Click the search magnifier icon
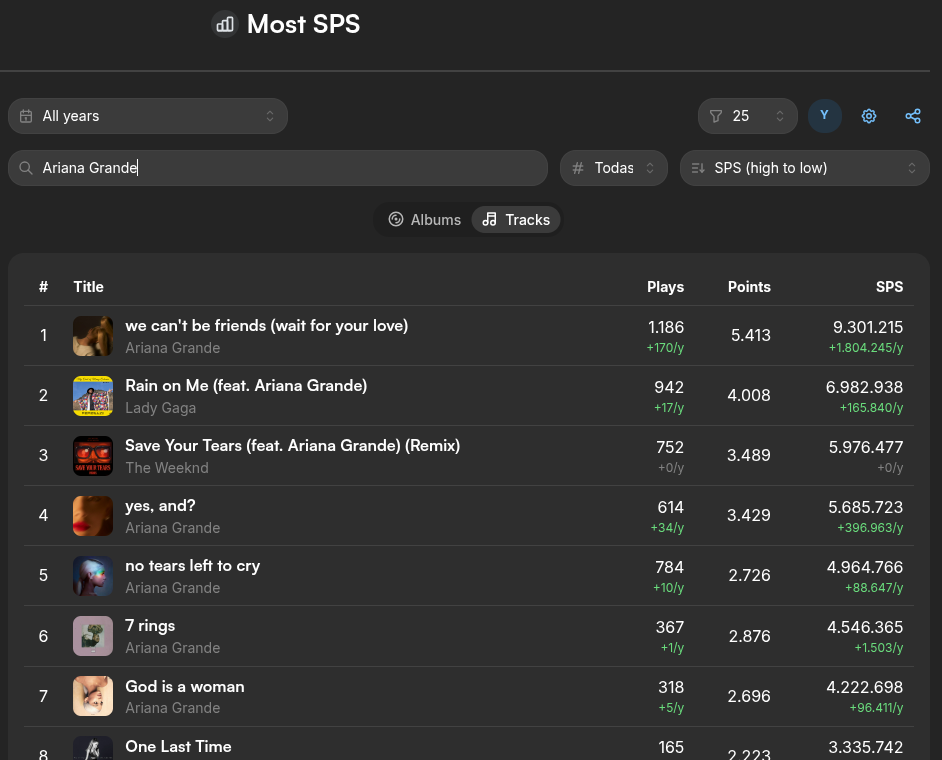The height and width of the screenshot is (760, 942). [26, 168]
